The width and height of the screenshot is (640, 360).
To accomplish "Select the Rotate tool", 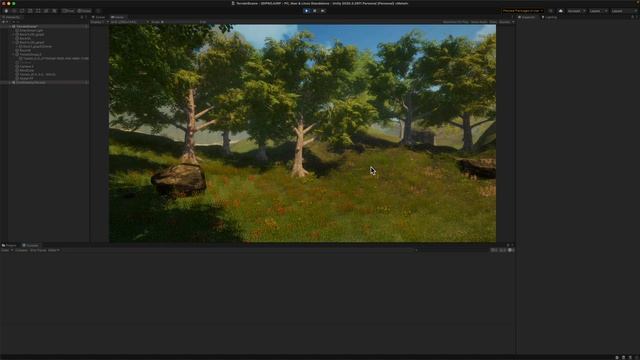I will coord(22,11).
